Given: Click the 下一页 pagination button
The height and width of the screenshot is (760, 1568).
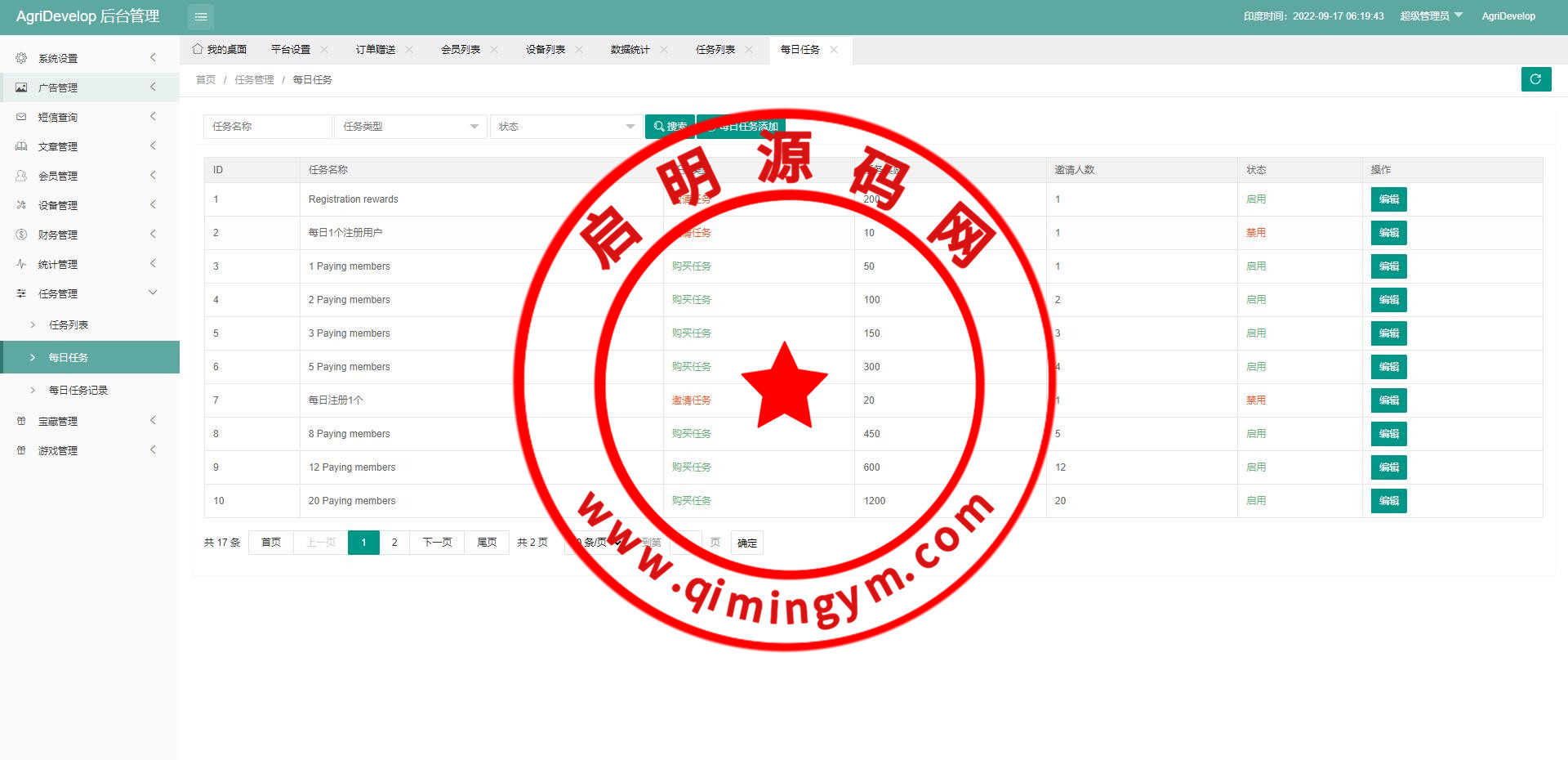Looking at the screenshot, I should tap(437, 543).
